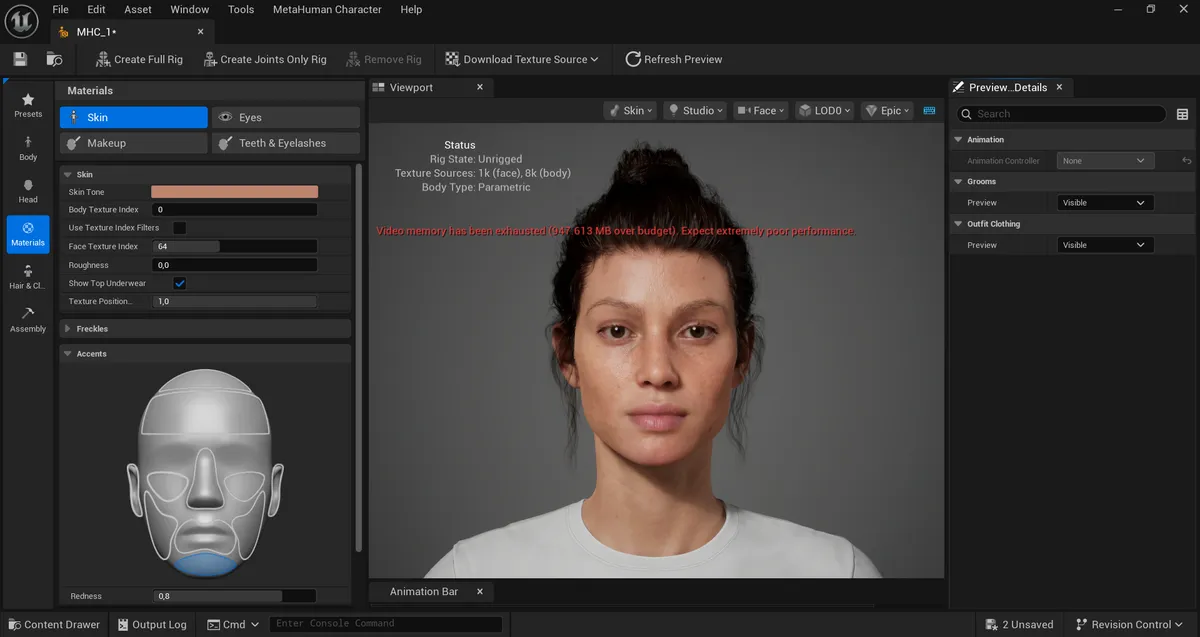Open the Edit menu

[x=96, y=9]
